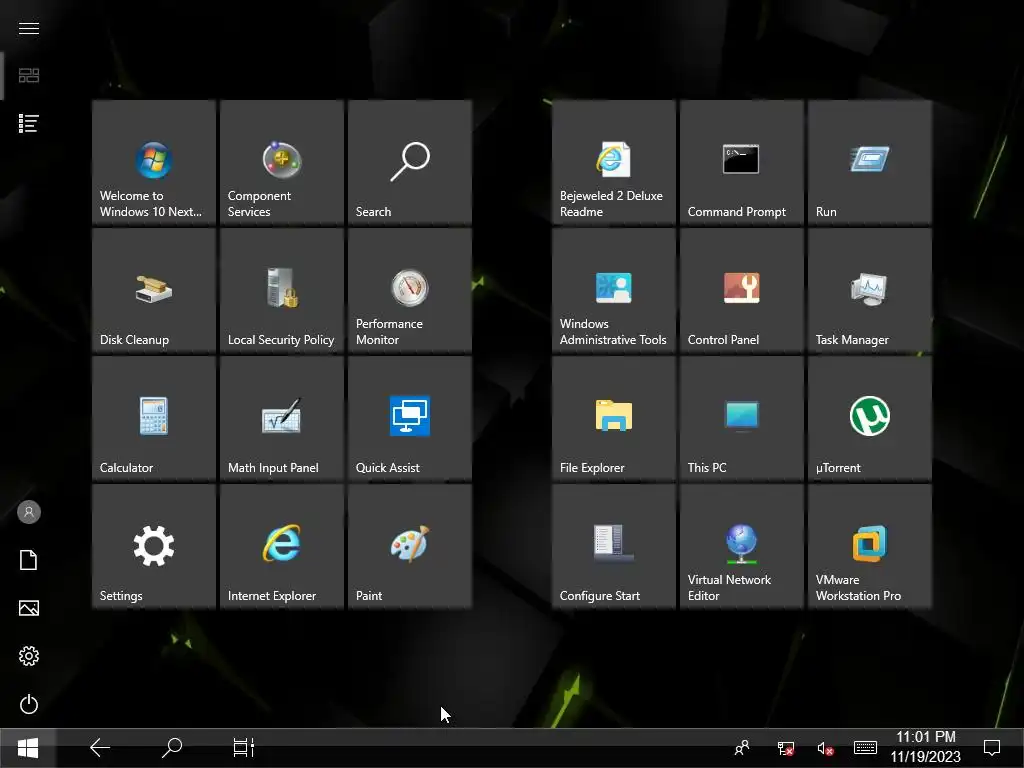Open the Paint tile
The height and width of the screenshot is (768, 1024).
pos(410,547)
